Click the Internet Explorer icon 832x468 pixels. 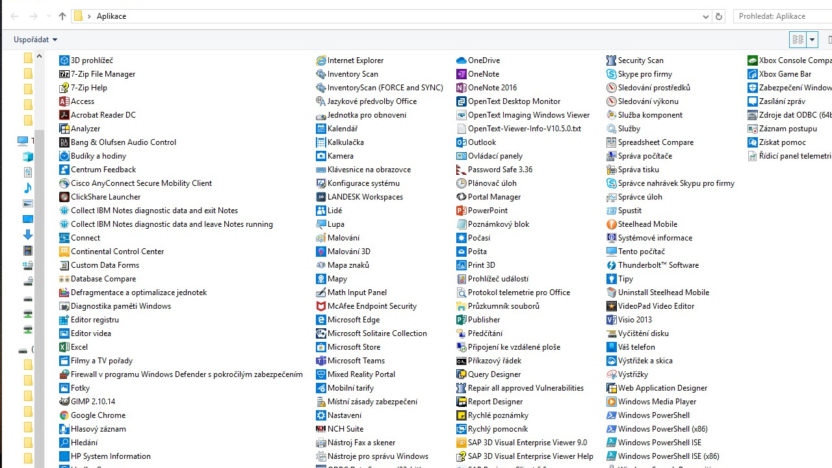(321, 60)
